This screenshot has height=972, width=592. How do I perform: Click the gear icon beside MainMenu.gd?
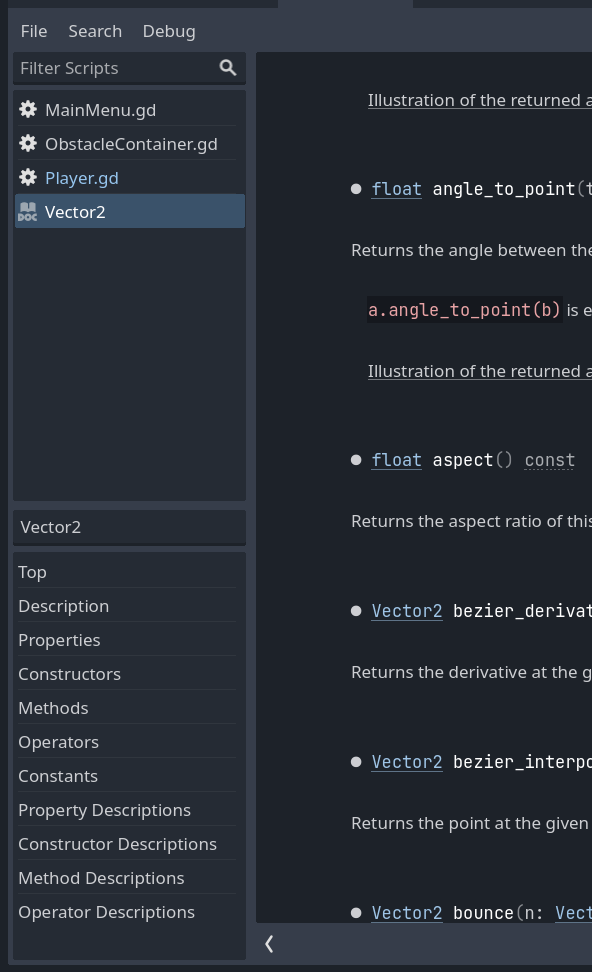pyautogui.click(x=28, y=109)
